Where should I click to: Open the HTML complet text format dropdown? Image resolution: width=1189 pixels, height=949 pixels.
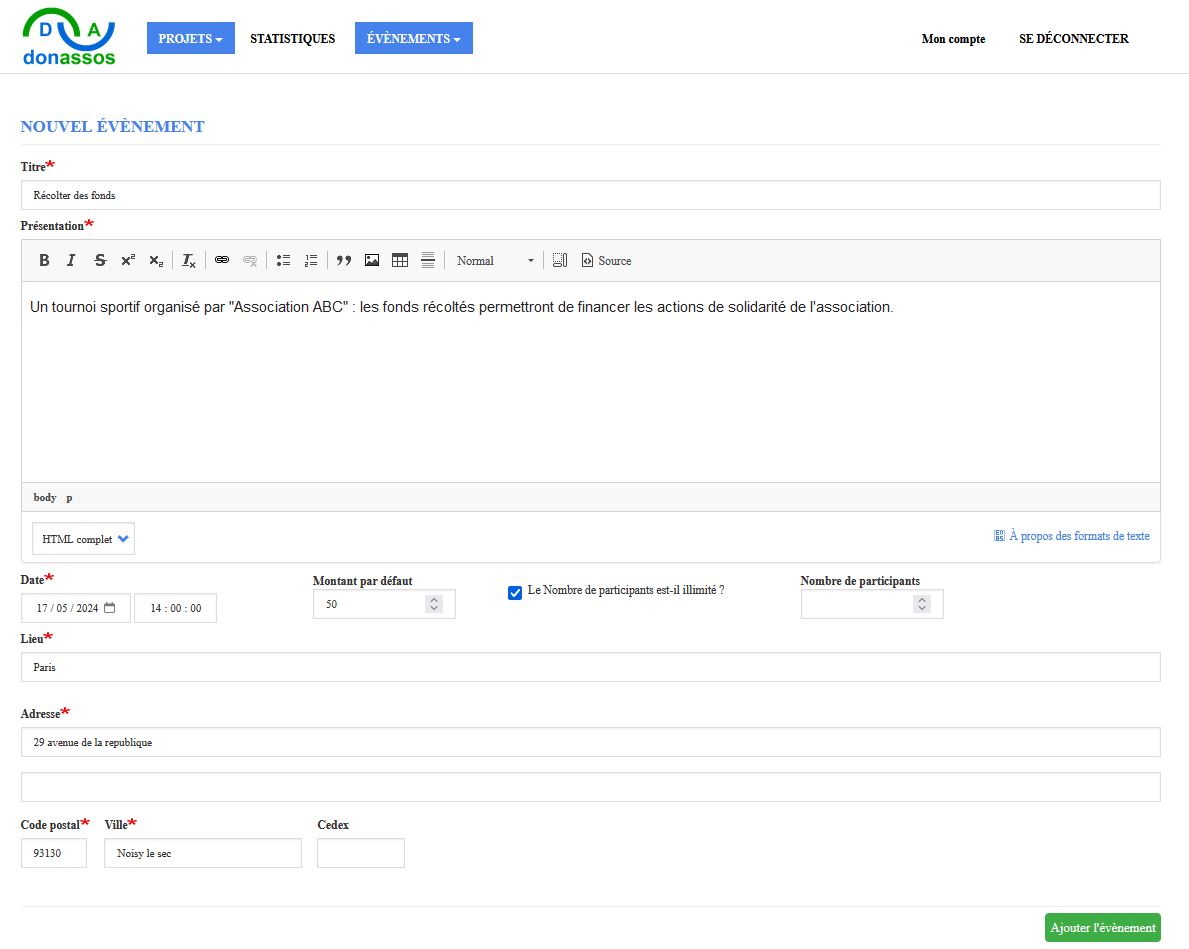coord(84,539)
